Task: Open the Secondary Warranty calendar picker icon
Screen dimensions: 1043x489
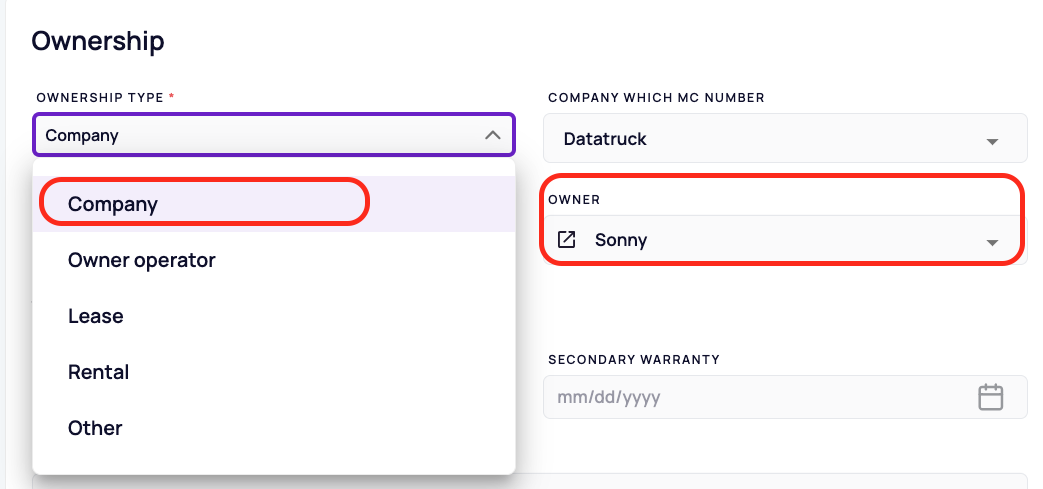Action: [x=990, y=397]
